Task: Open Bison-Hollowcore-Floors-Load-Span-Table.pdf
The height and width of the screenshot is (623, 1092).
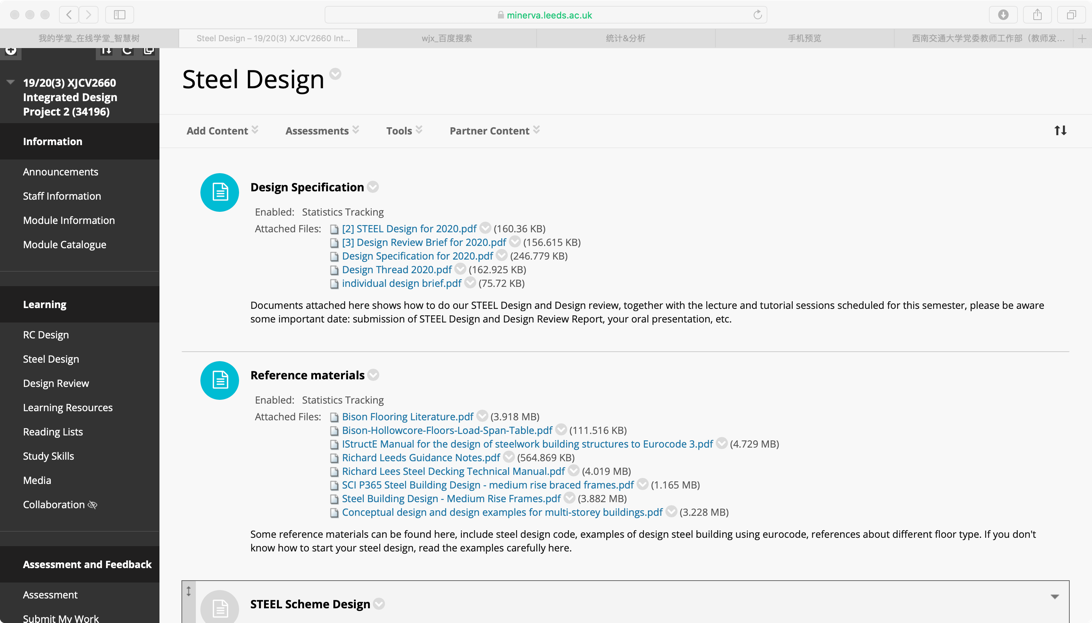Action: [447, 430]
